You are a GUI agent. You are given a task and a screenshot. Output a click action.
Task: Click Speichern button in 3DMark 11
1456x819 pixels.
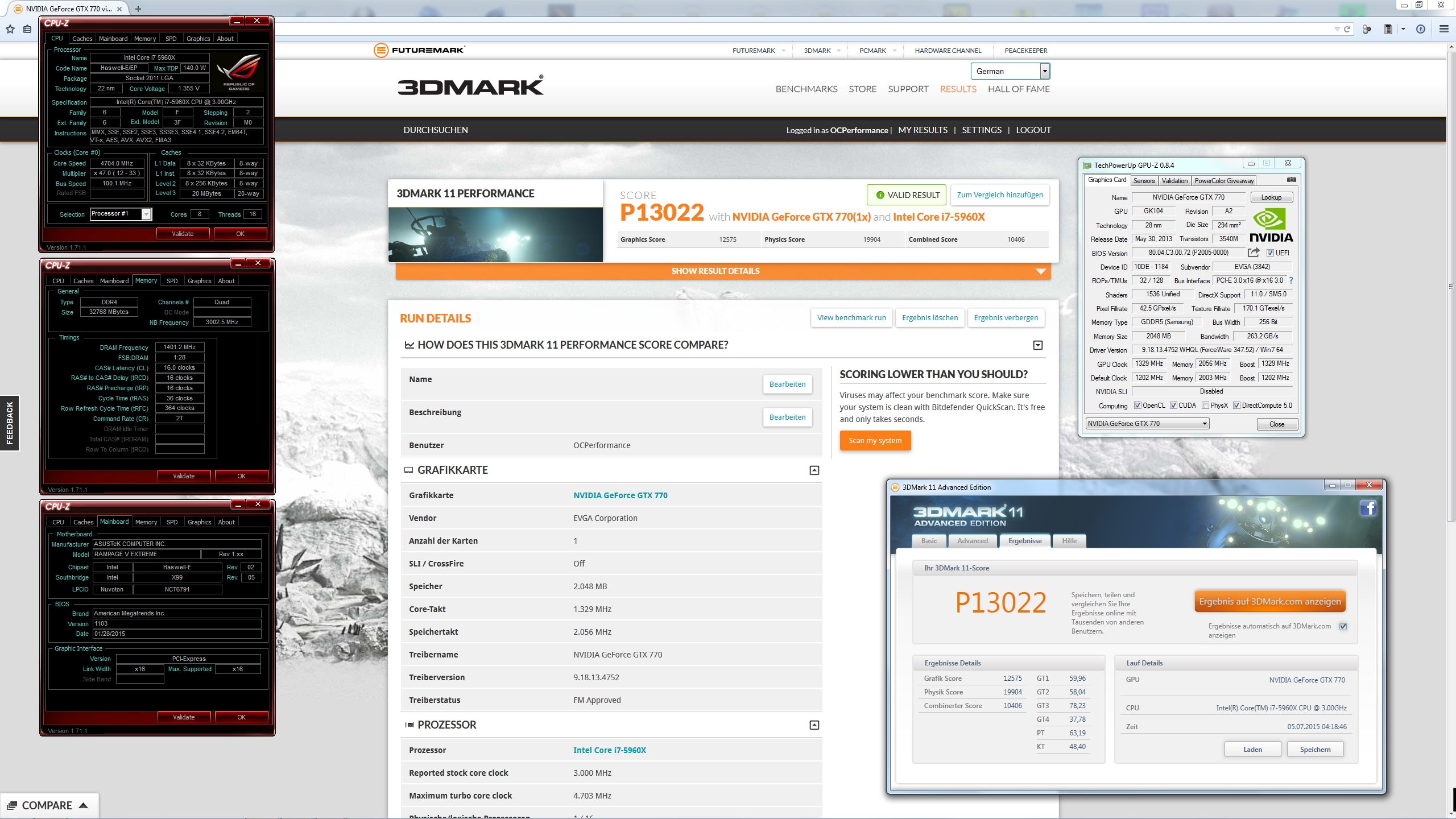coord(1315,750)
